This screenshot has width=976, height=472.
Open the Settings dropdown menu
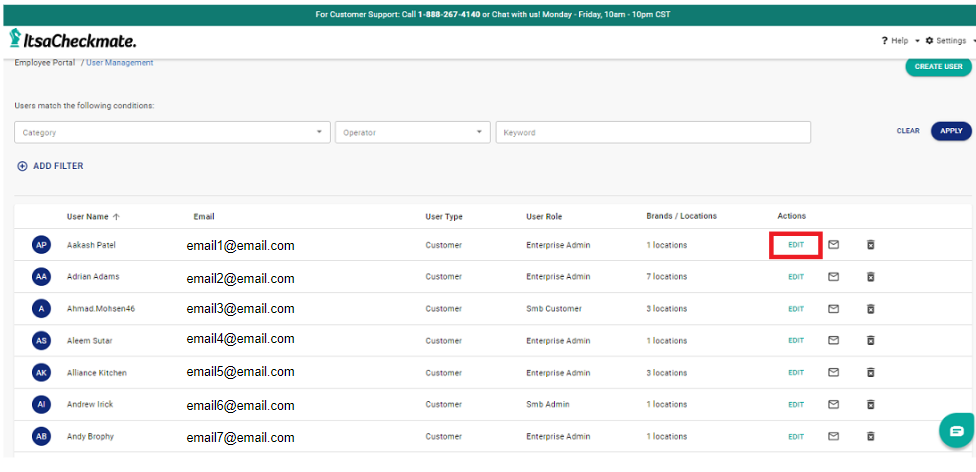coord(949,41)
